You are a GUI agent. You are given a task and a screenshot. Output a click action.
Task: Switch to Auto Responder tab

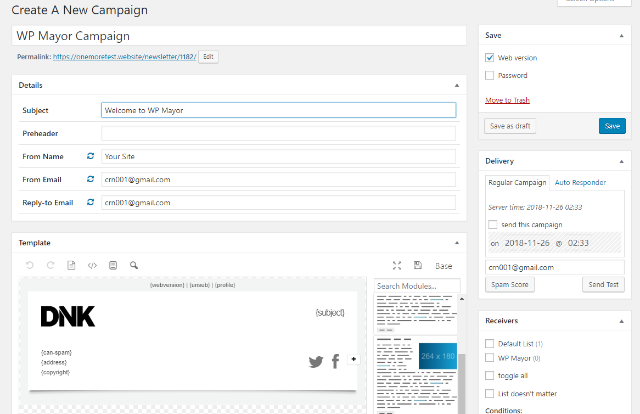(x=580, y=183)
